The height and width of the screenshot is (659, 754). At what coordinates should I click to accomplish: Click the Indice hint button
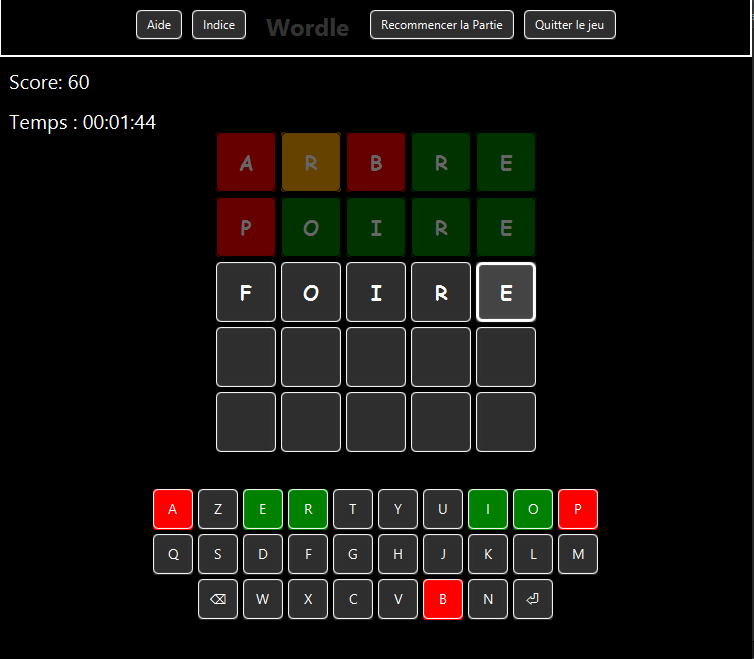(219, 25)
